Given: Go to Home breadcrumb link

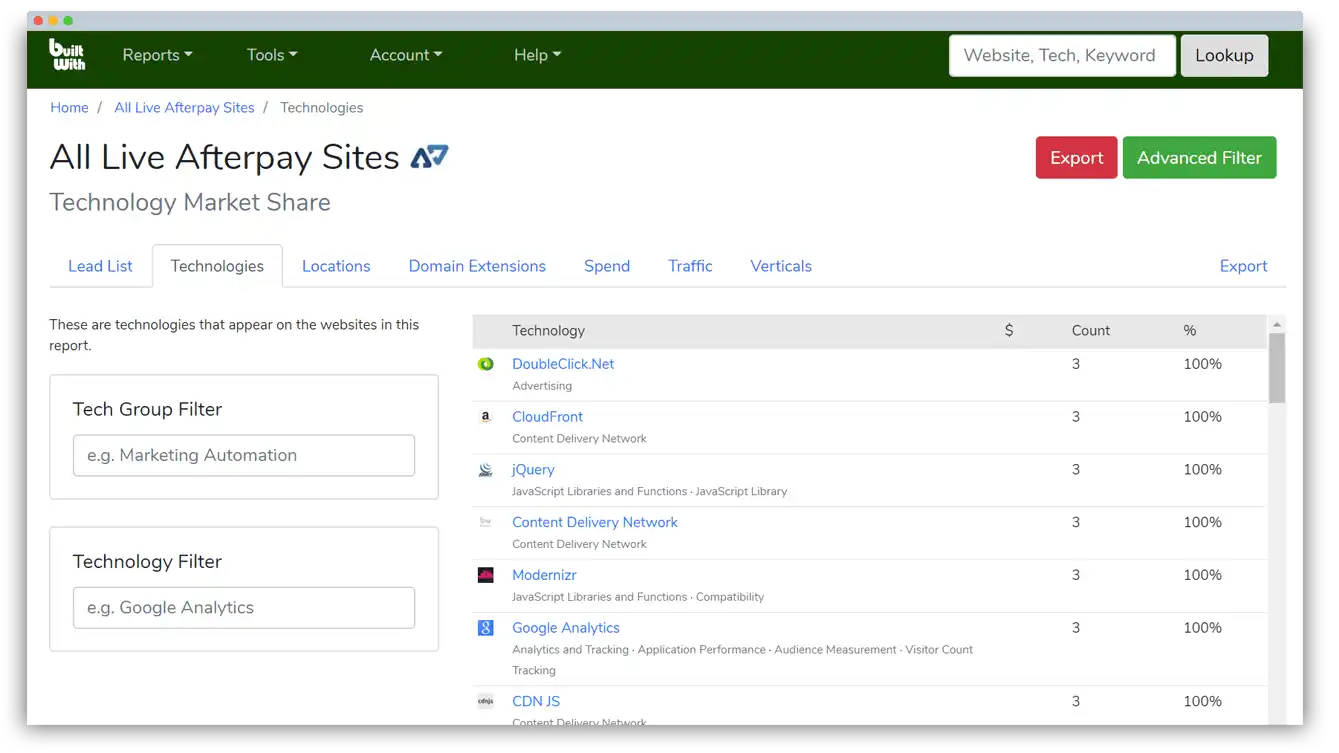Looking at the screenshot, I should point(69,108).
